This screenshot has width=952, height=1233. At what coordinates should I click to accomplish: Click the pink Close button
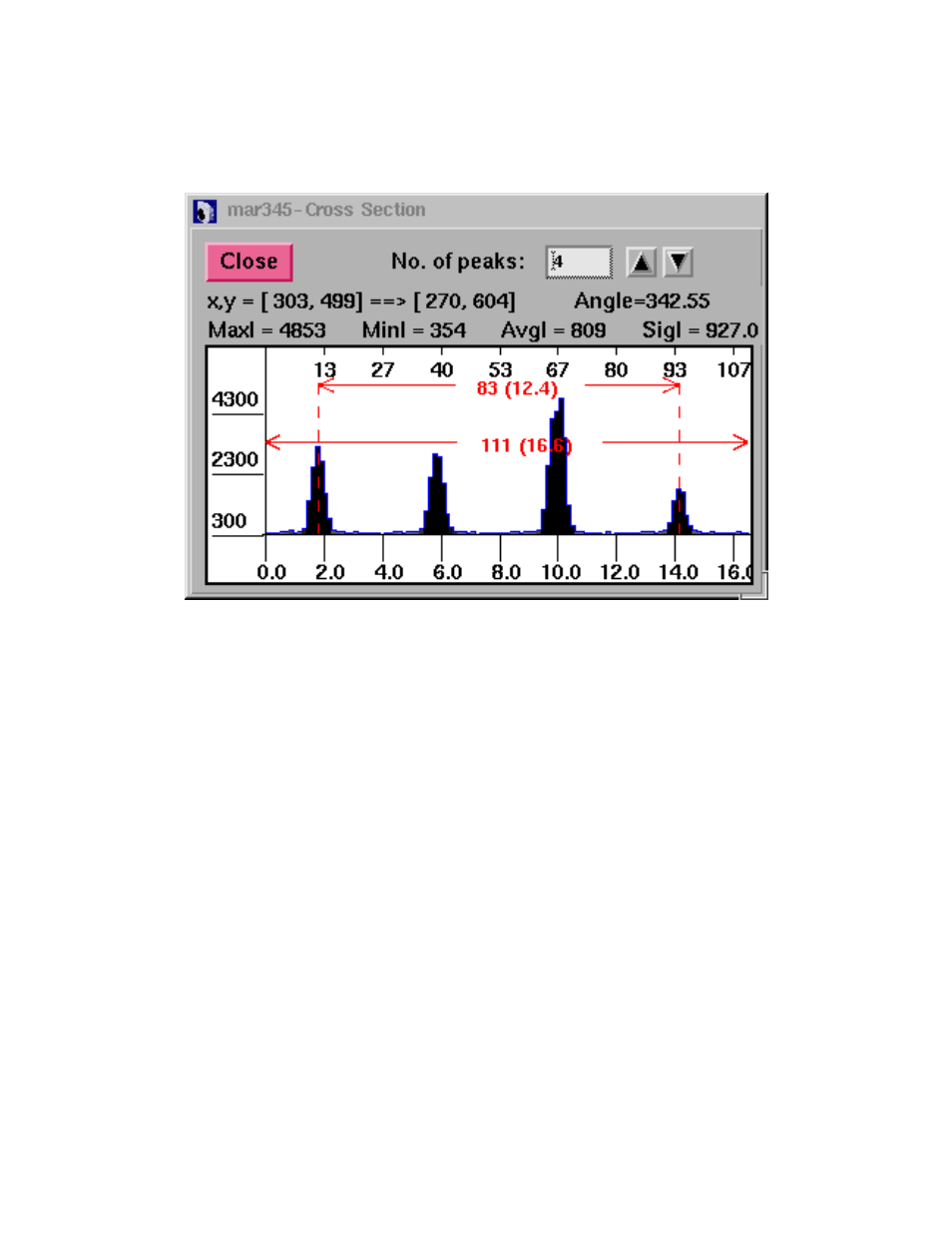pyautogui.click(x=248, y=262)
